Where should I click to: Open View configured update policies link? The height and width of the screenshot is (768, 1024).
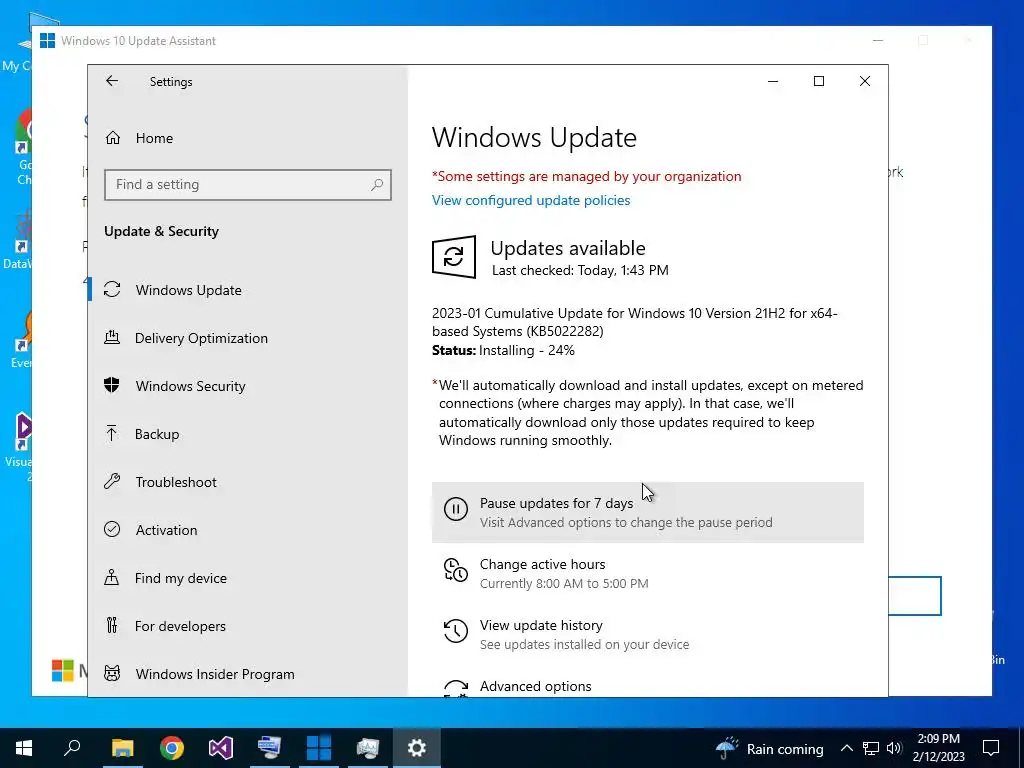[x=531, y=200]
